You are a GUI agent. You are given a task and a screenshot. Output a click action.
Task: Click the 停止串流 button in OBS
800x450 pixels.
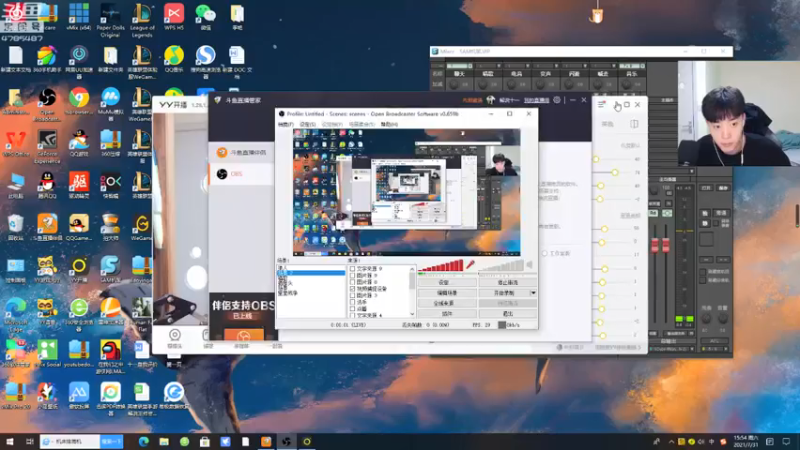point(507,282)
